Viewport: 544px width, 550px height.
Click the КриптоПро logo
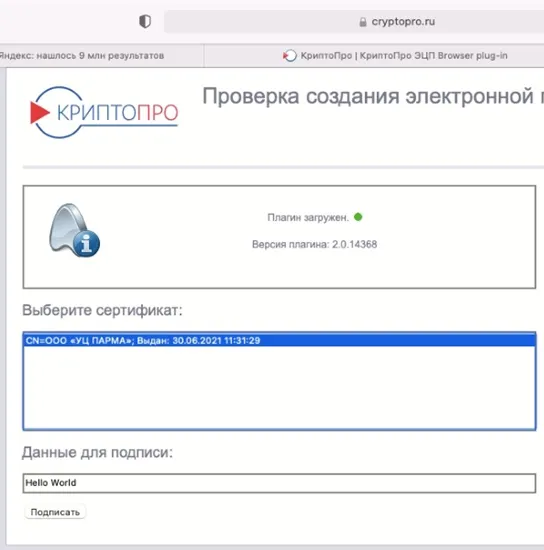point(104,112)
